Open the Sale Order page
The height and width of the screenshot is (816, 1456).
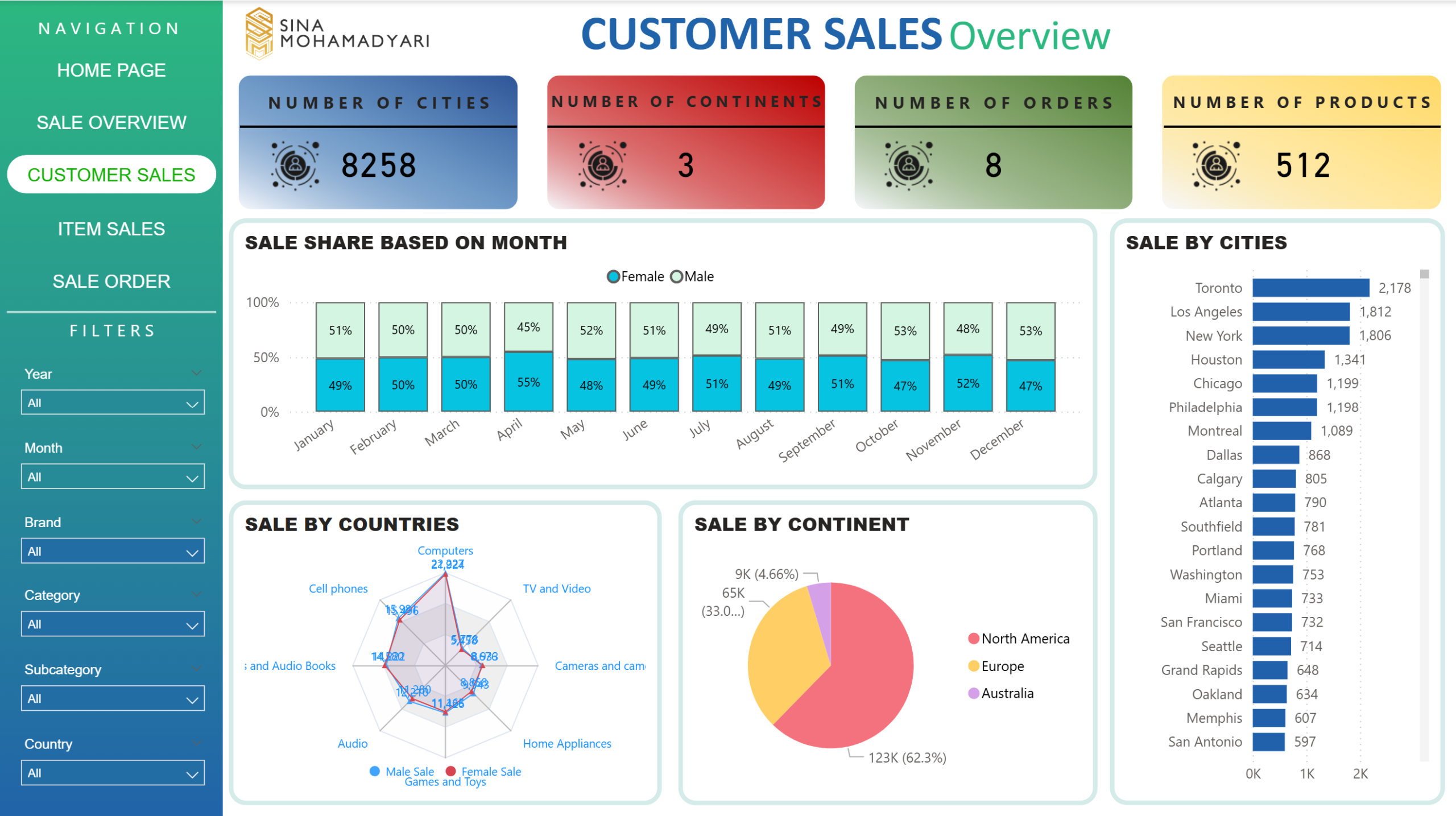[x=111, y=281]
